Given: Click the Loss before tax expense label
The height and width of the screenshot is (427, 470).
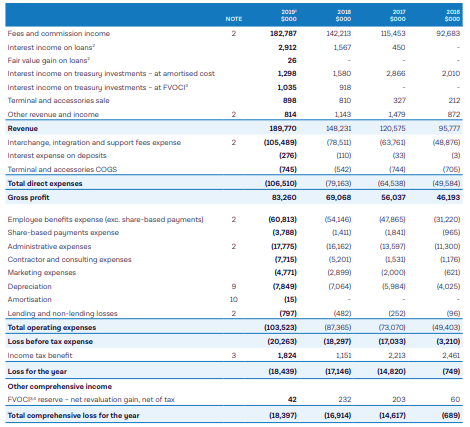Looking at the screenshot, I should pyautogui.click(x=50, y=342).
